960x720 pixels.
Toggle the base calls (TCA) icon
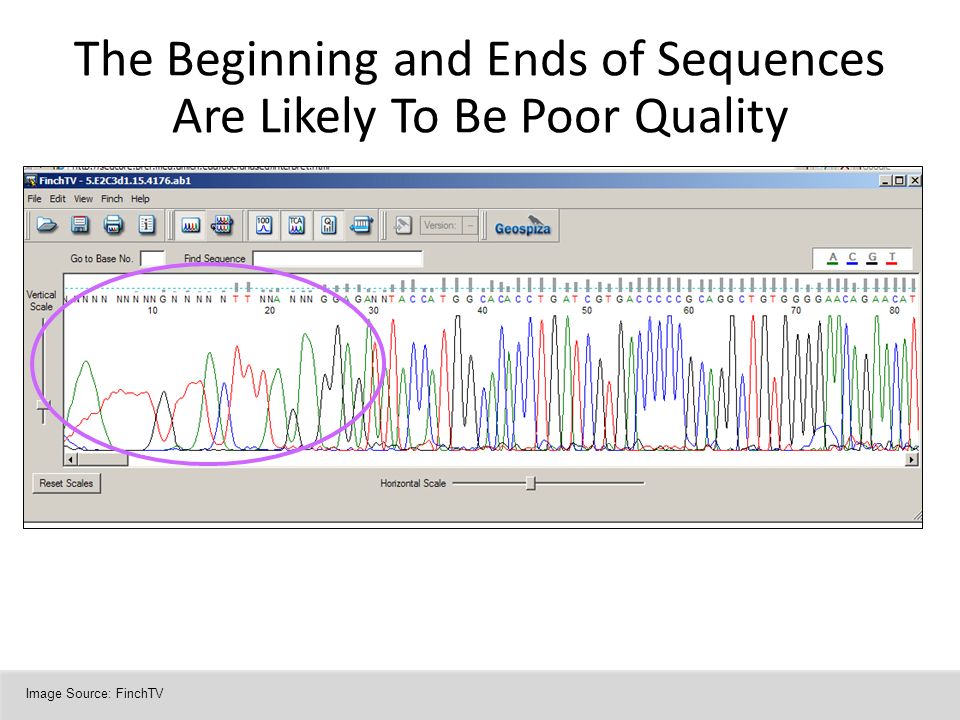click(x=296, y=225)
